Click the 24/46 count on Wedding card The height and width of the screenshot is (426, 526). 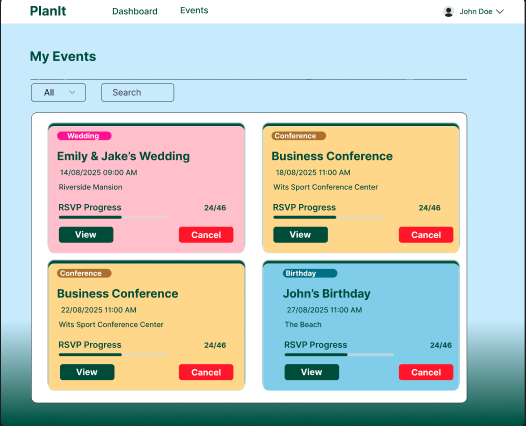[x=215, y=208]
